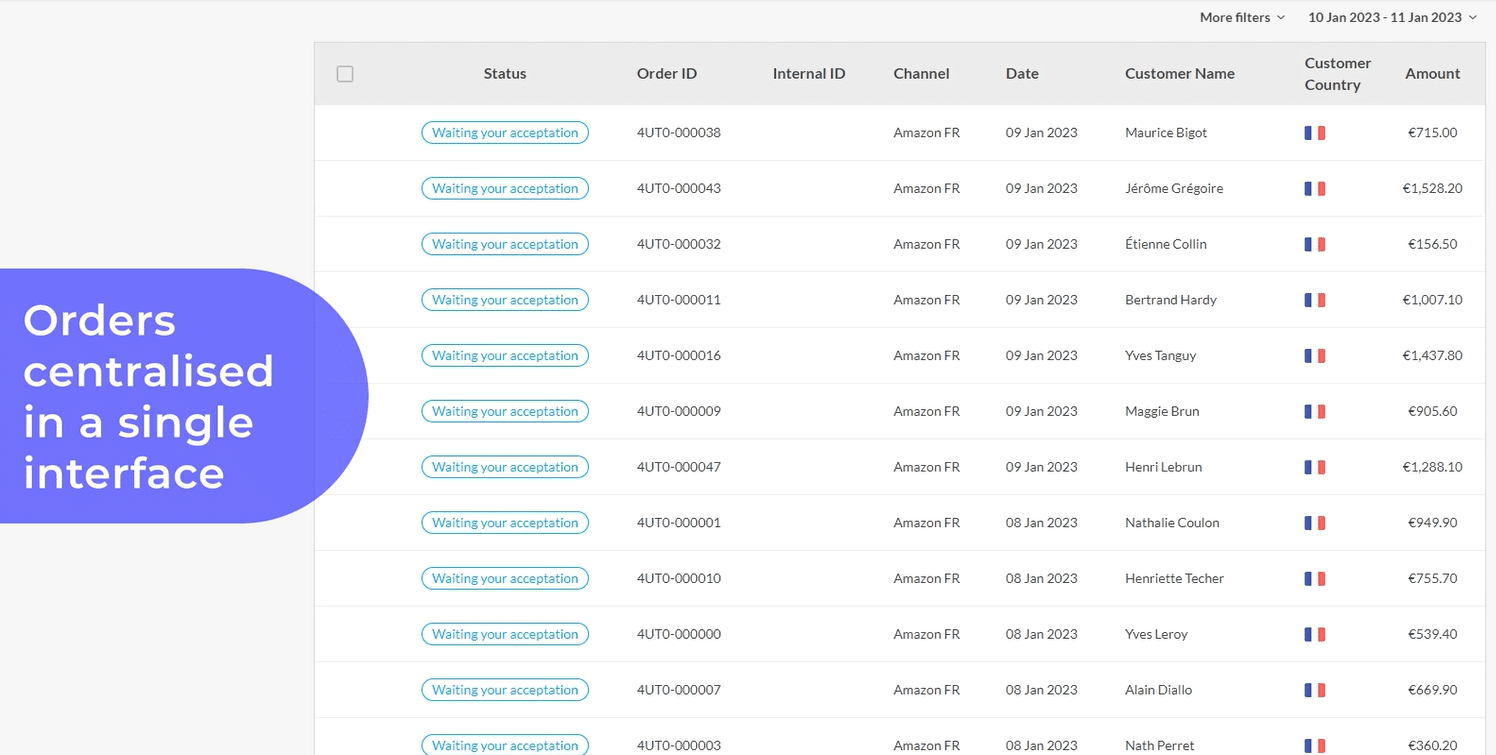Click the flag icon on Étienne Collin's row
1496x755 pixels.
[x=1314, y=243]
